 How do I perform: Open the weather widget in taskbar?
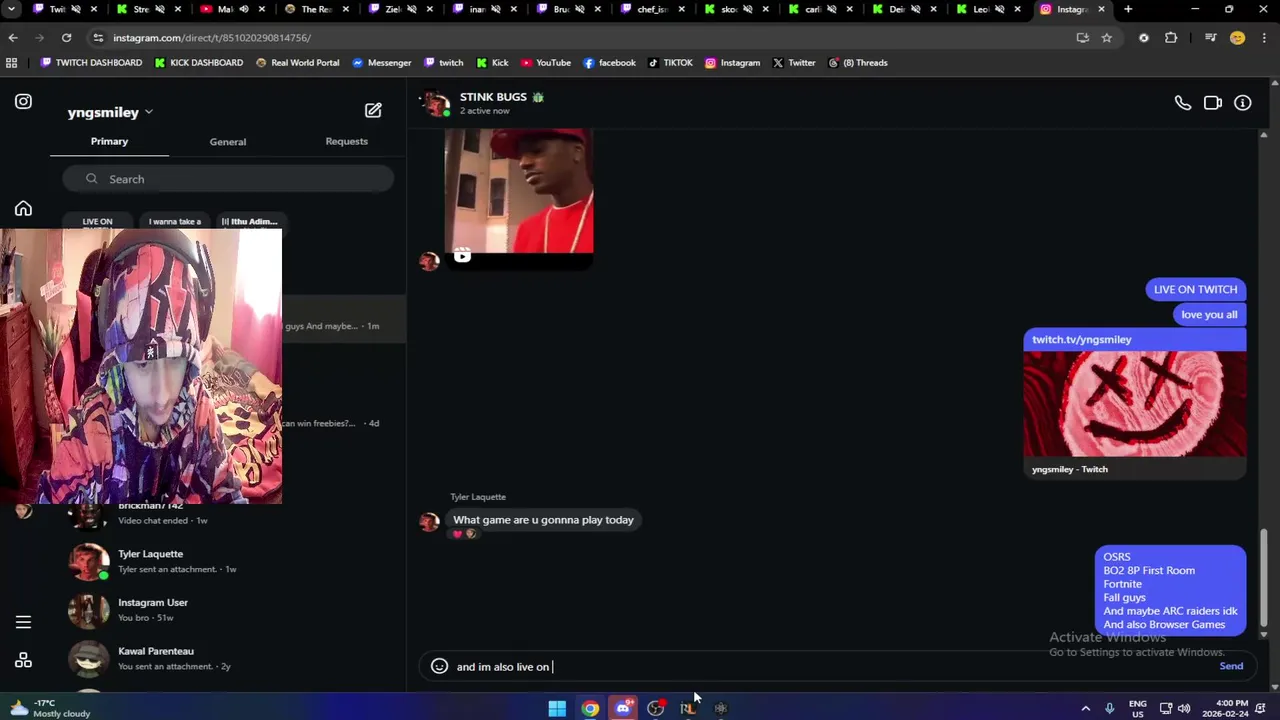(50, 708)
